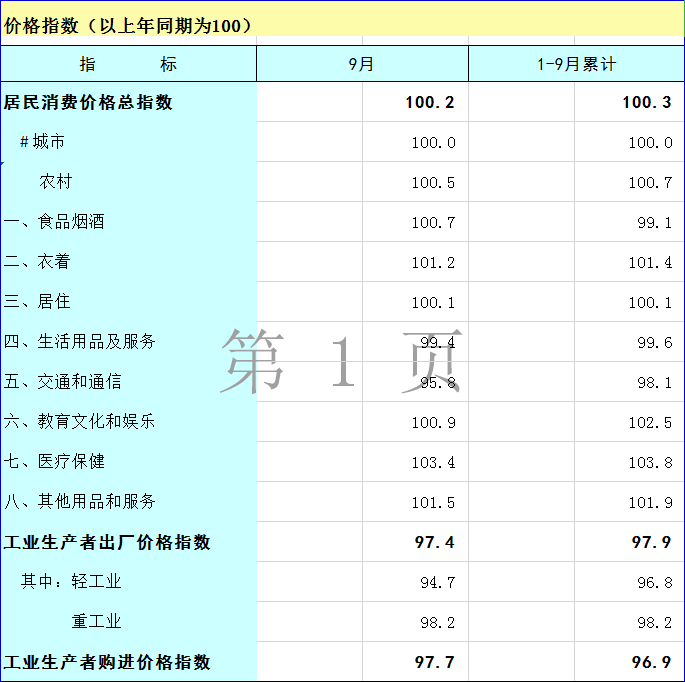Select the 98.1 cumulative value for 交通和通信
The width and height of the screenshot is (685, 682).
tap(654, 382)
